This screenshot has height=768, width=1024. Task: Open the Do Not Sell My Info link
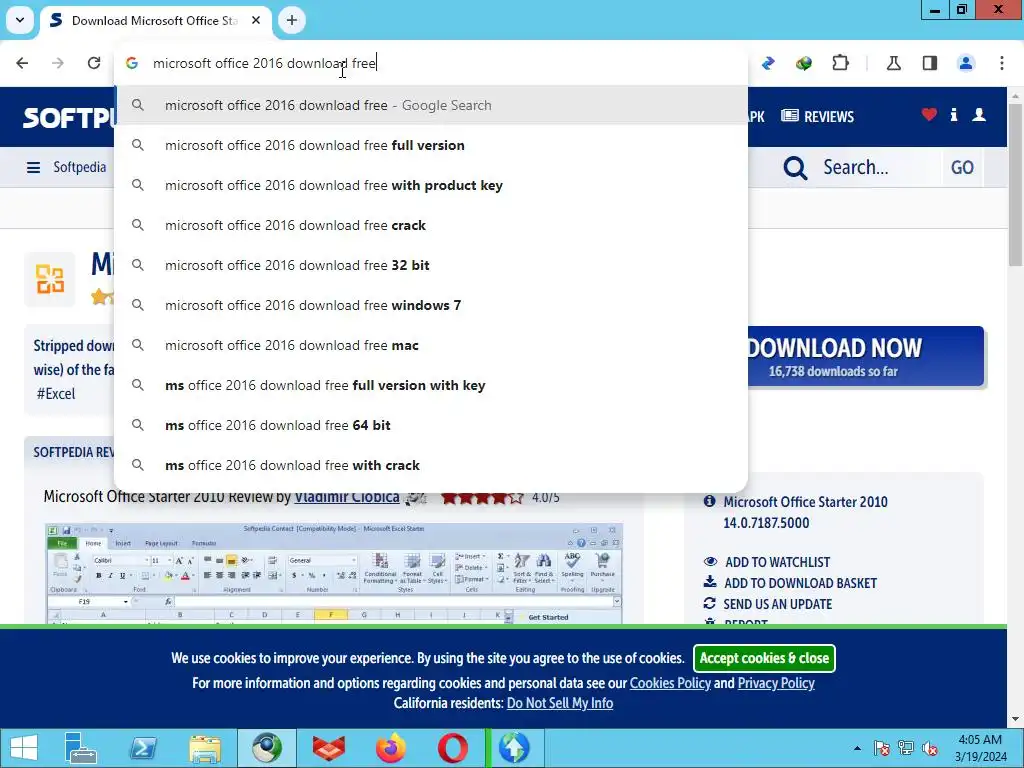pos(560,703)
